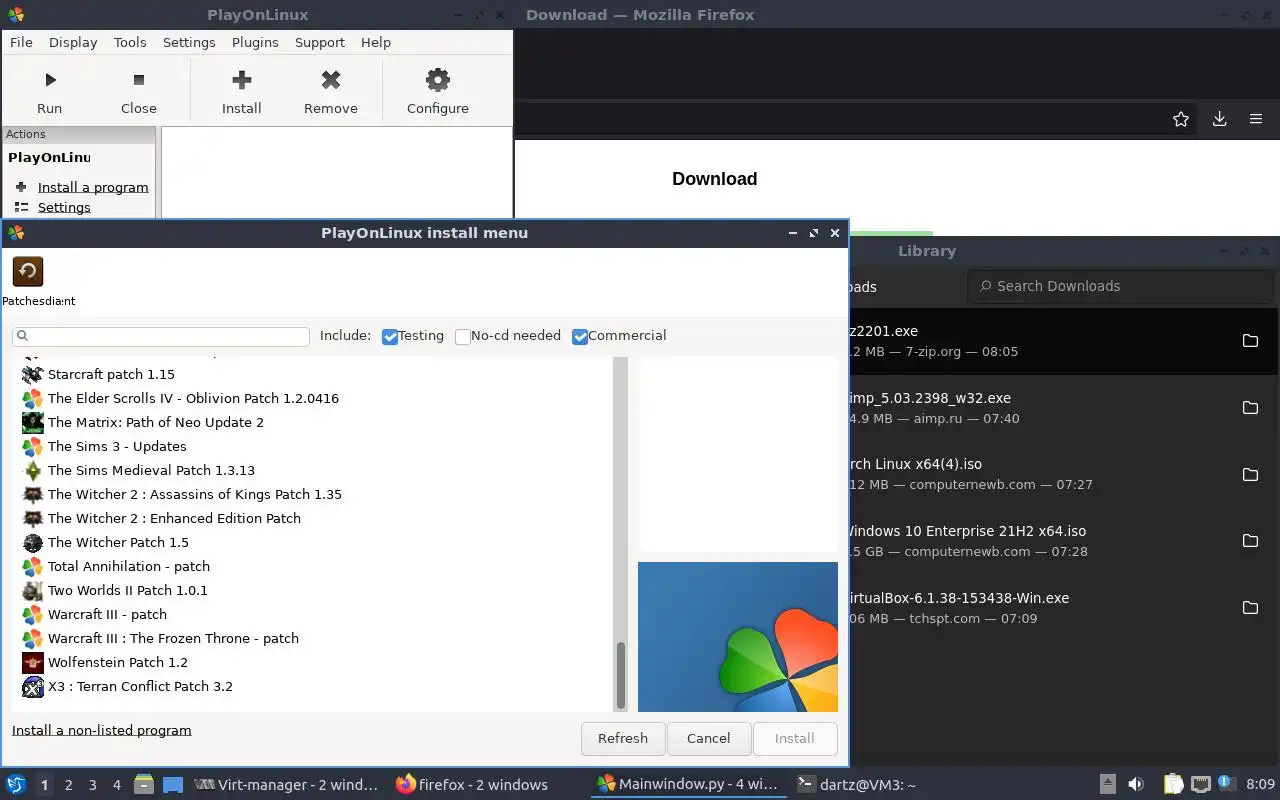Viewport: 1280px width, 800px height.
Task: Click the Remove X icon in toolbar
Action: point(331,80)
